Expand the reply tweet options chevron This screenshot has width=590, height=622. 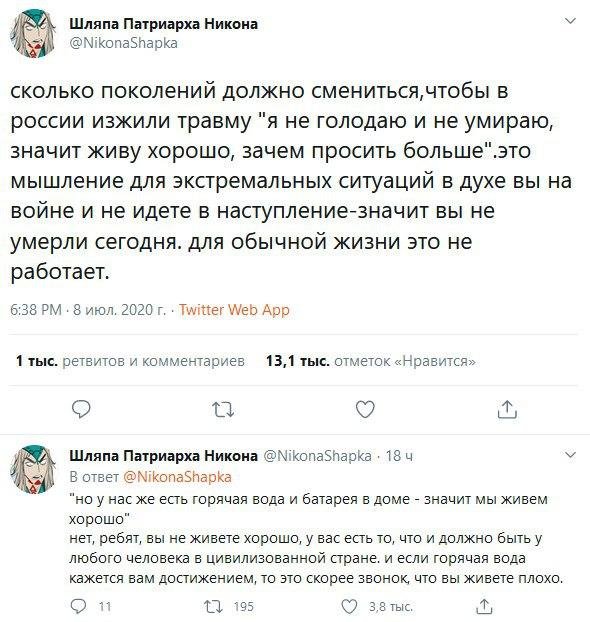570,455
